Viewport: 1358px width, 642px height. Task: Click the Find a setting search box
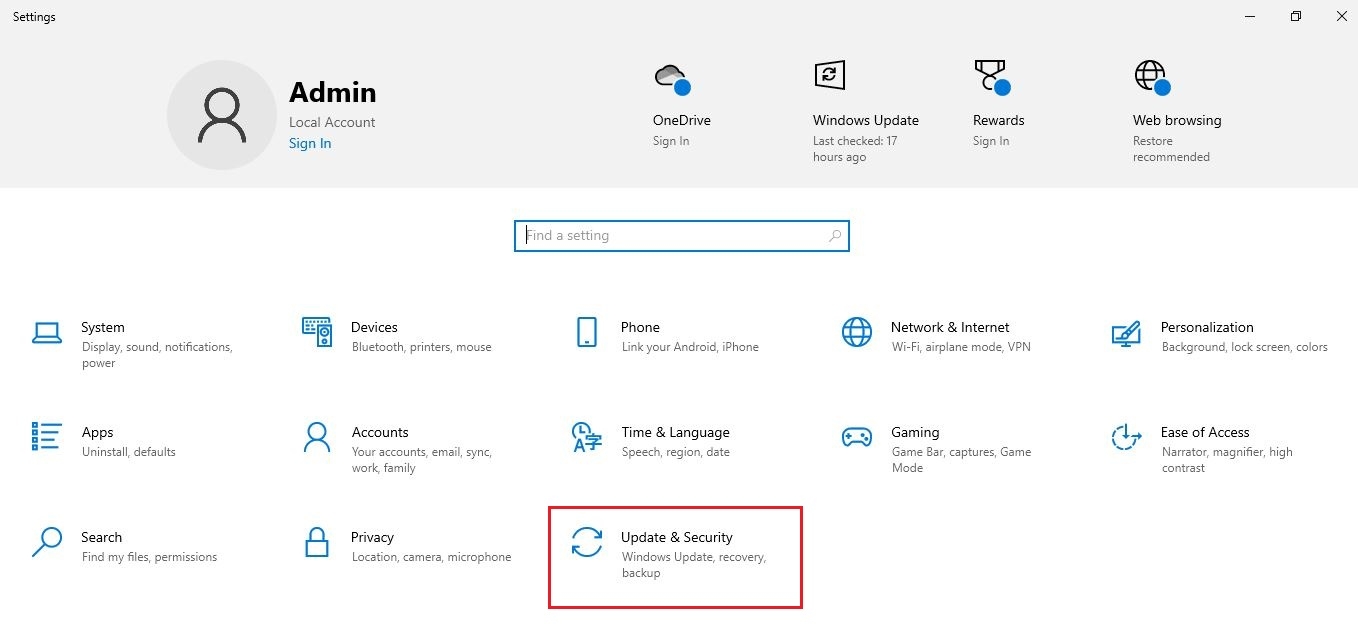[x=680, y=236]
